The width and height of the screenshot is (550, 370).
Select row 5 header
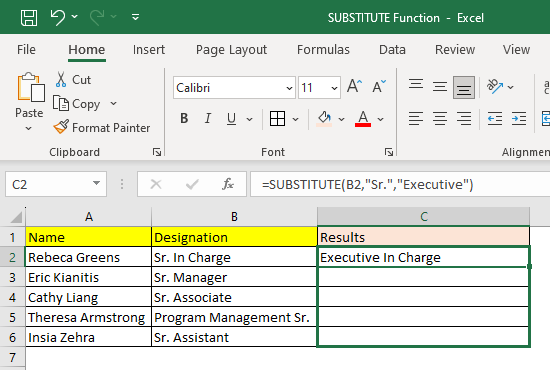(13, 317)
